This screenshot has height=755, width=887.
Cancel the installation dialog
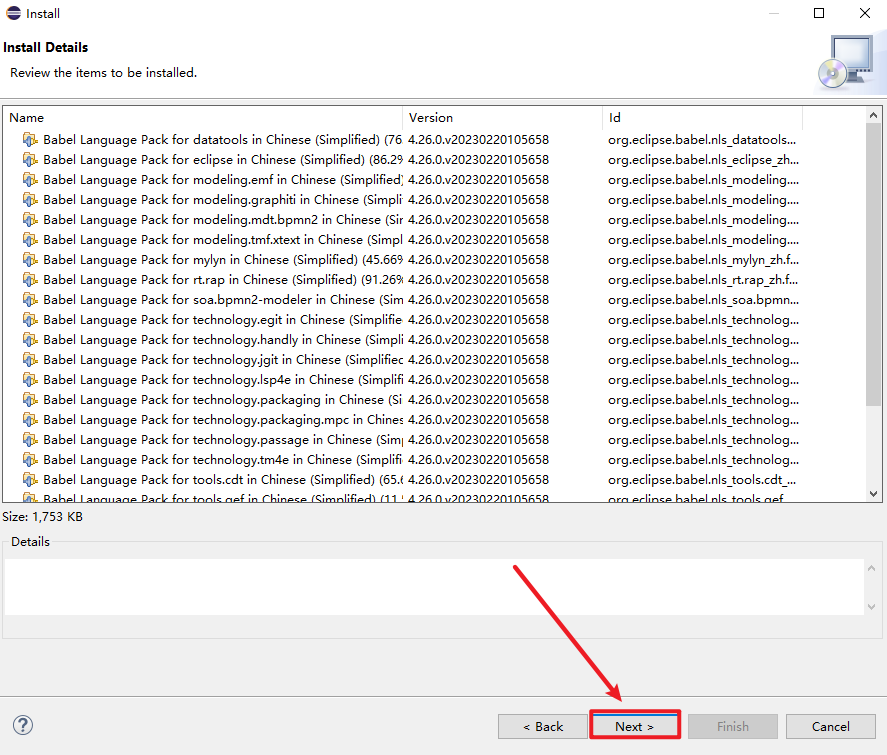pos(830,726)
